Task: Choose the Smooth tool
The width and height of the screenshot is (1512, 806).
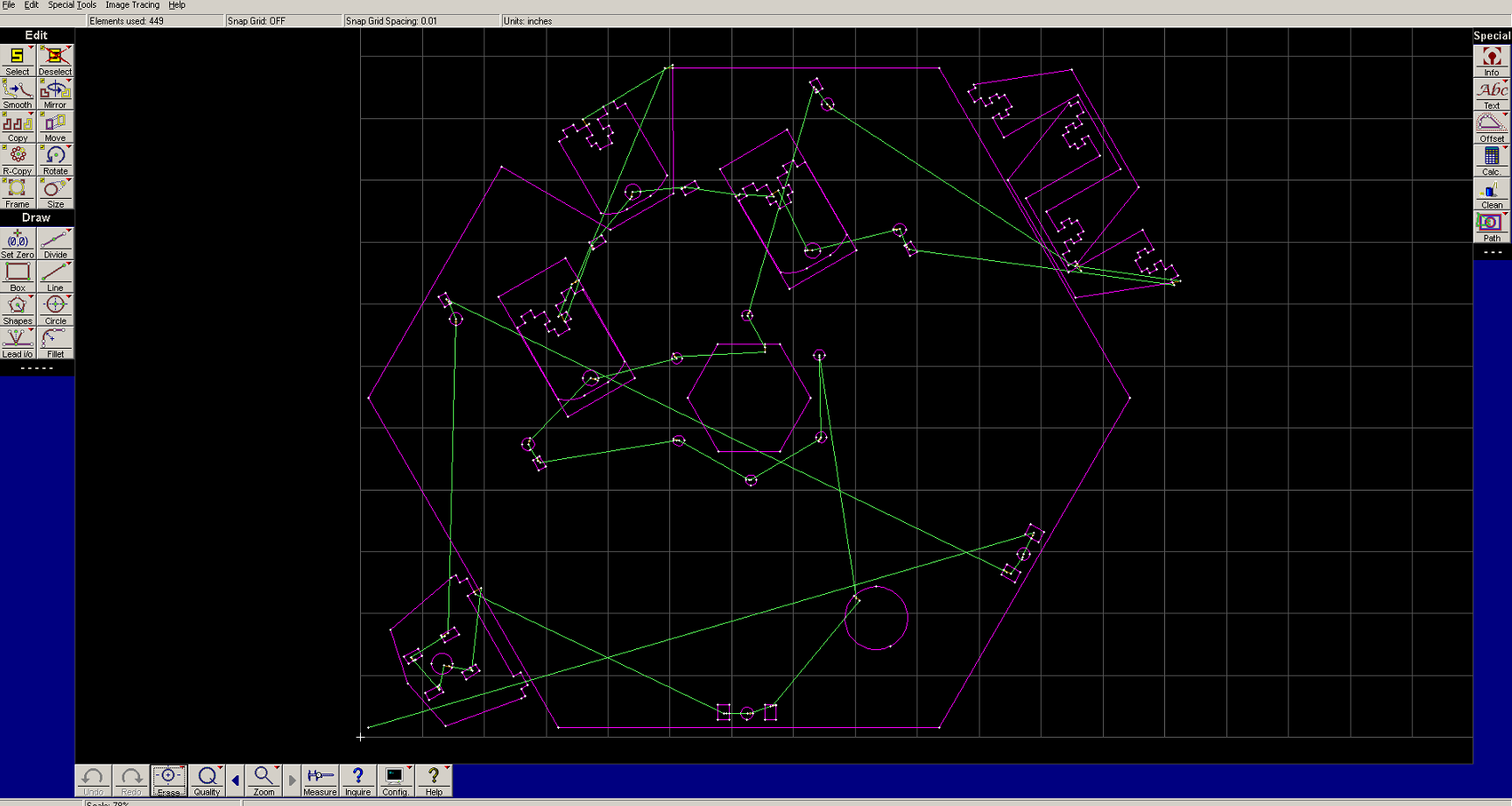Action: 18,94
